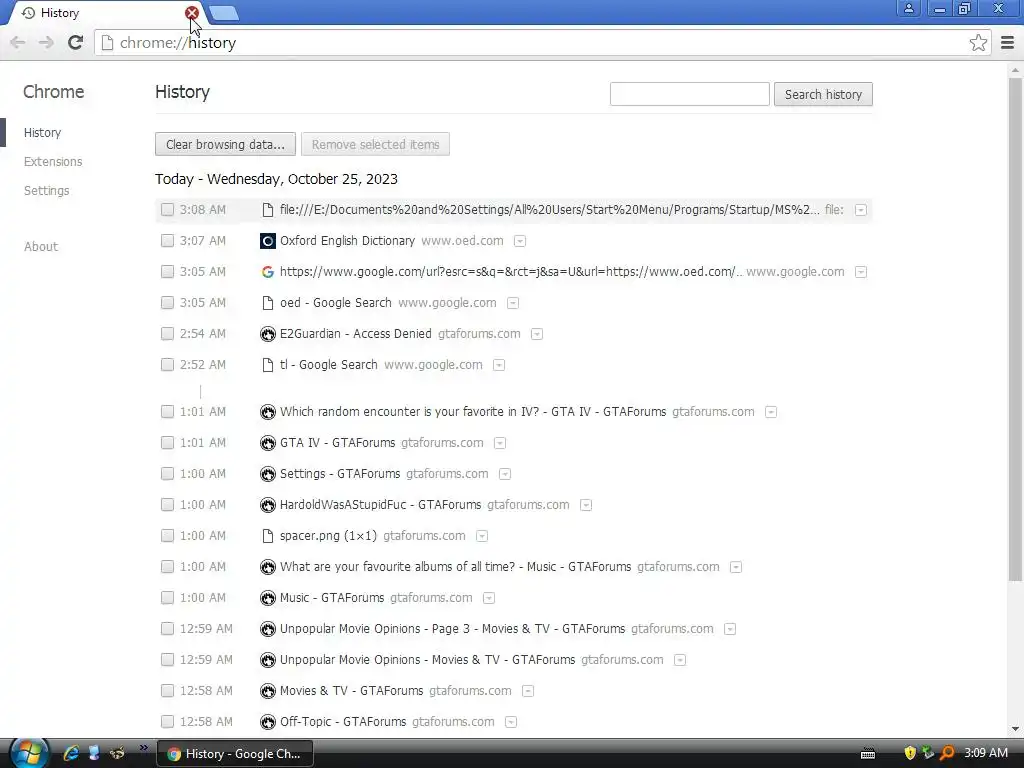The width and height of the screenshot is (1024, 768).
Task: Click the History - Google Chrome taskbar button
Action: (x=235, y=754)
